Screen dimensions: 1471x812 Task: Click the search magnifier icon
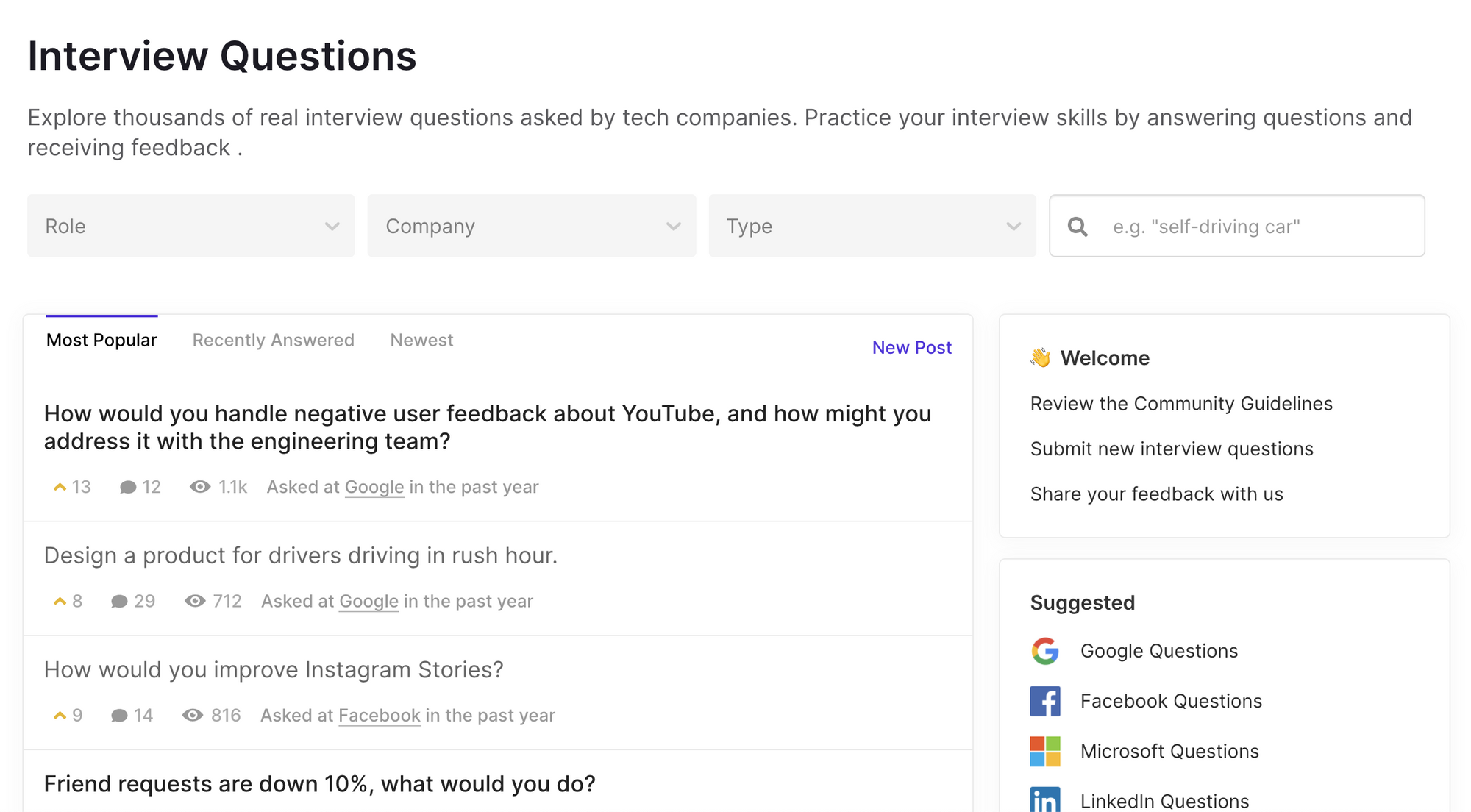point(1078,227)
